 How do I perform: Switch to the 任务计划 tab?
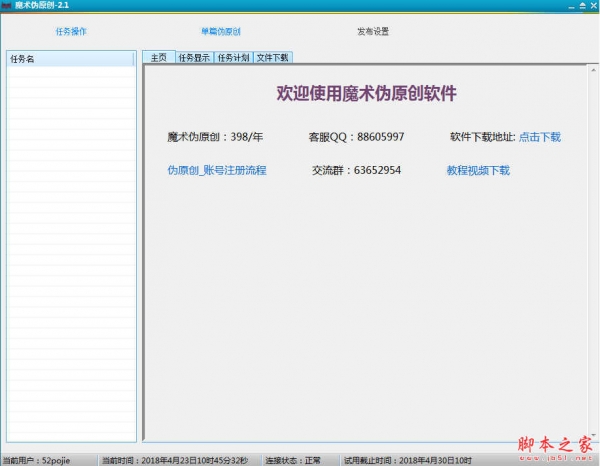[234, 58]
